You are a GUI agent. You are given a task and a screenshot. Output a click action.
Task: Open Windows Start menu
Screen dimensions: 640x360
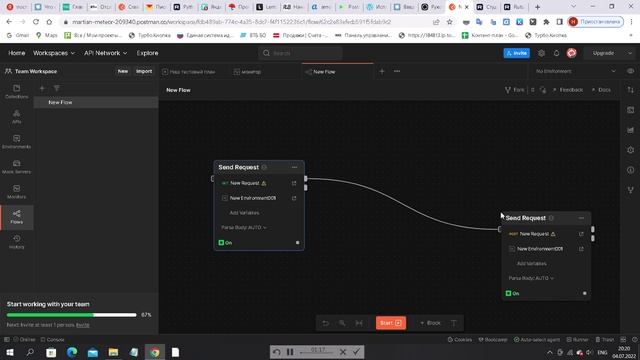(x=10, y=352)
